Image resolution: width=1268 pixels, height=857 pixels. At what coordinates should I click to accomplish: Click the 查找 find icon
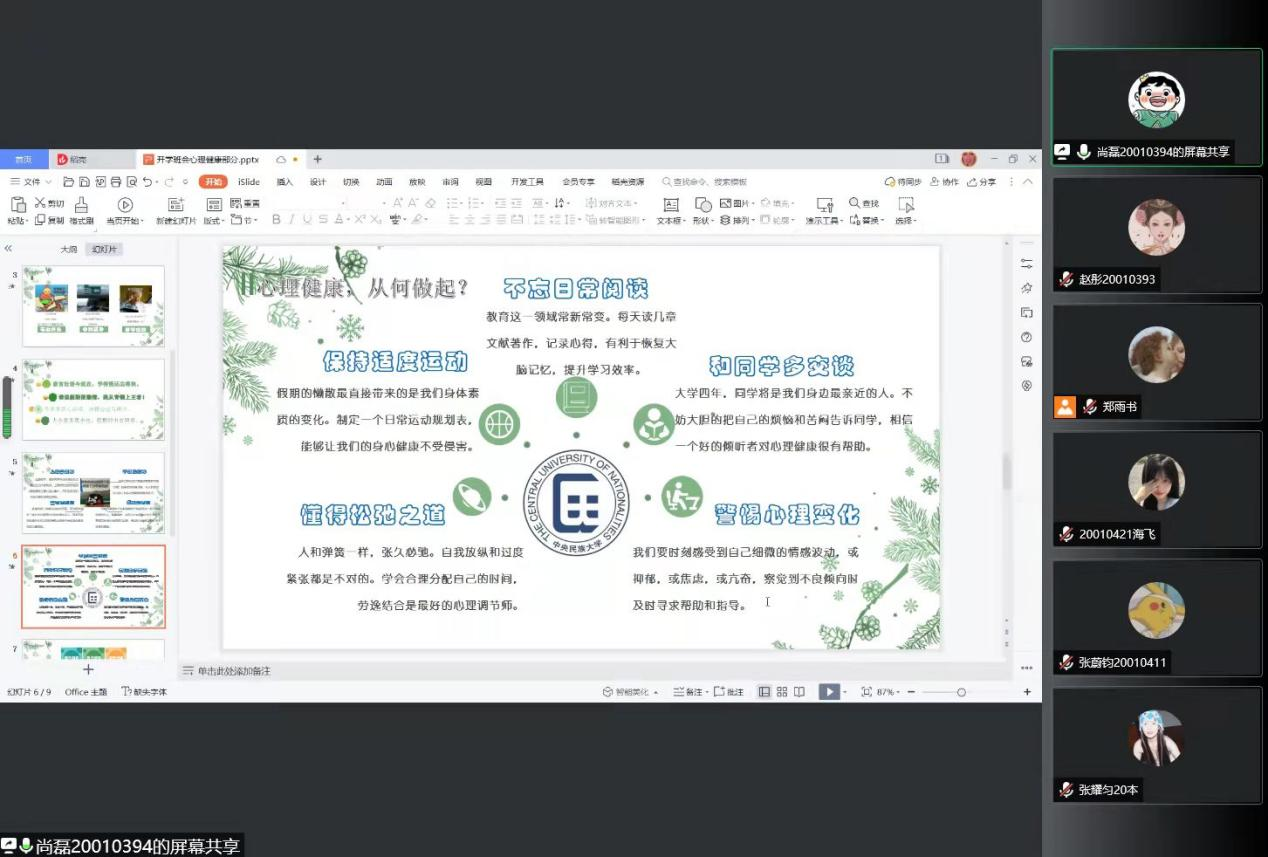(x=864, y=203)
